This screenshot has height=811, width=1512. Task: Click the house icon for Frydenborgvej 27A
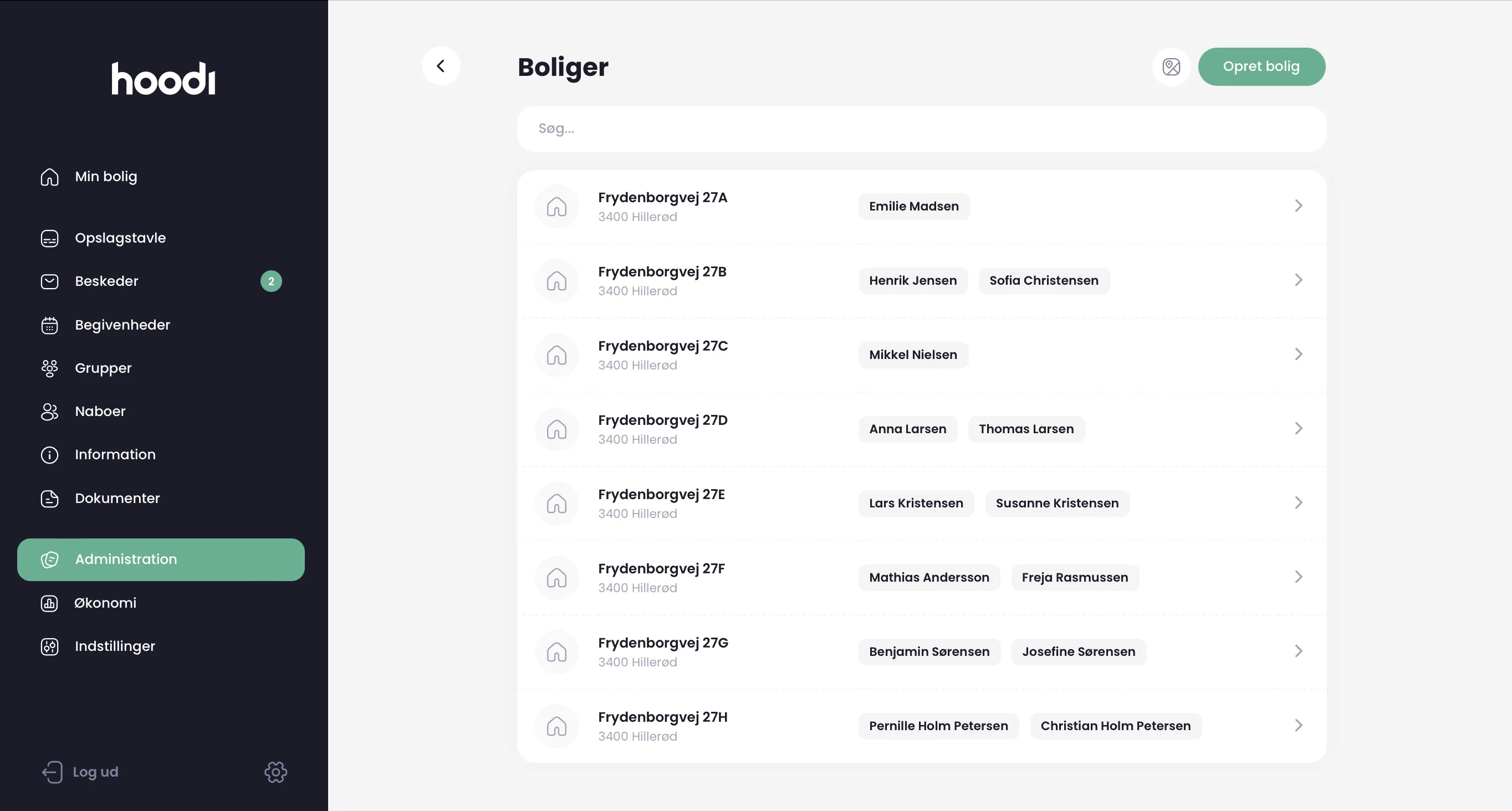(556, 207)
